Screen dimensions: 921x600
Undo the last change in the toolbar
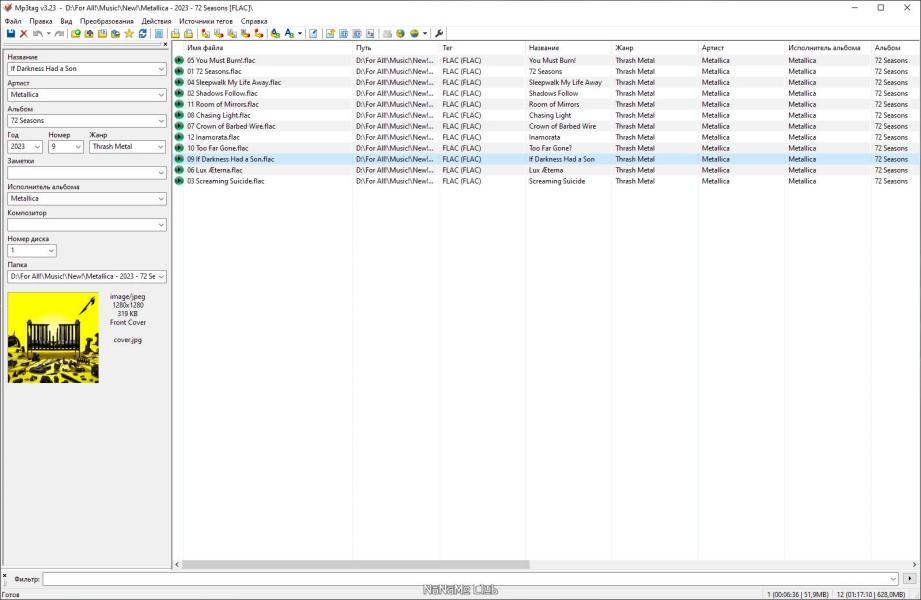click(38, 33)
